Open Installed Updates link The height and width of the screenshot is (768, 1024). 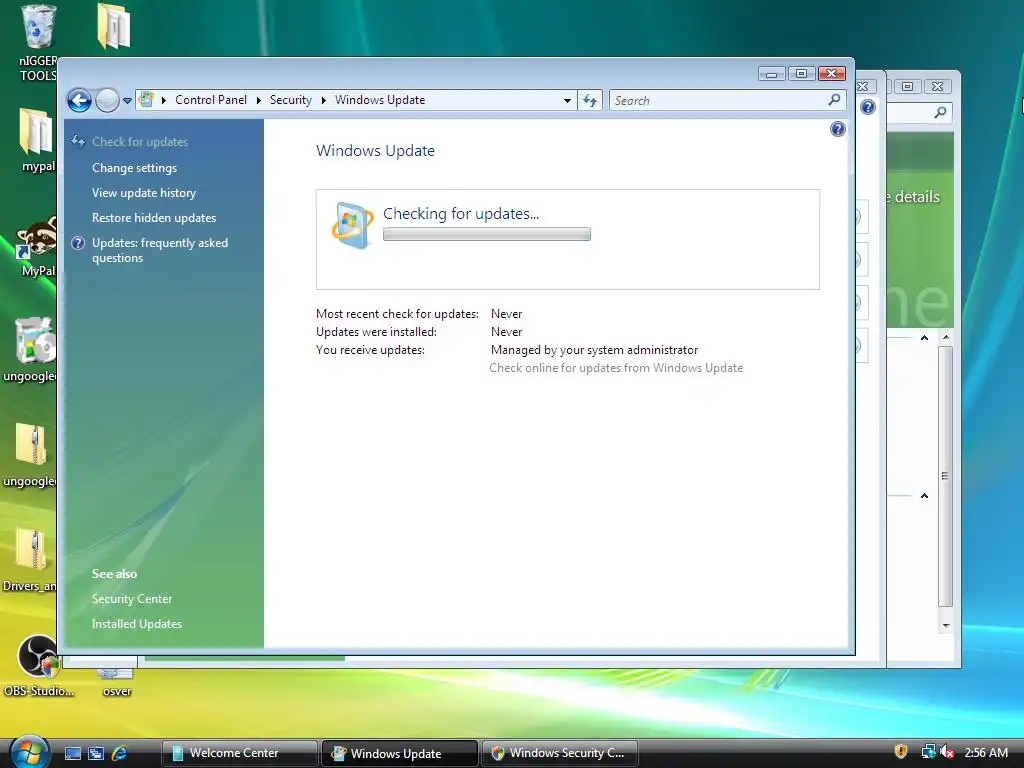pyautogui.click(x=136, y=624)
